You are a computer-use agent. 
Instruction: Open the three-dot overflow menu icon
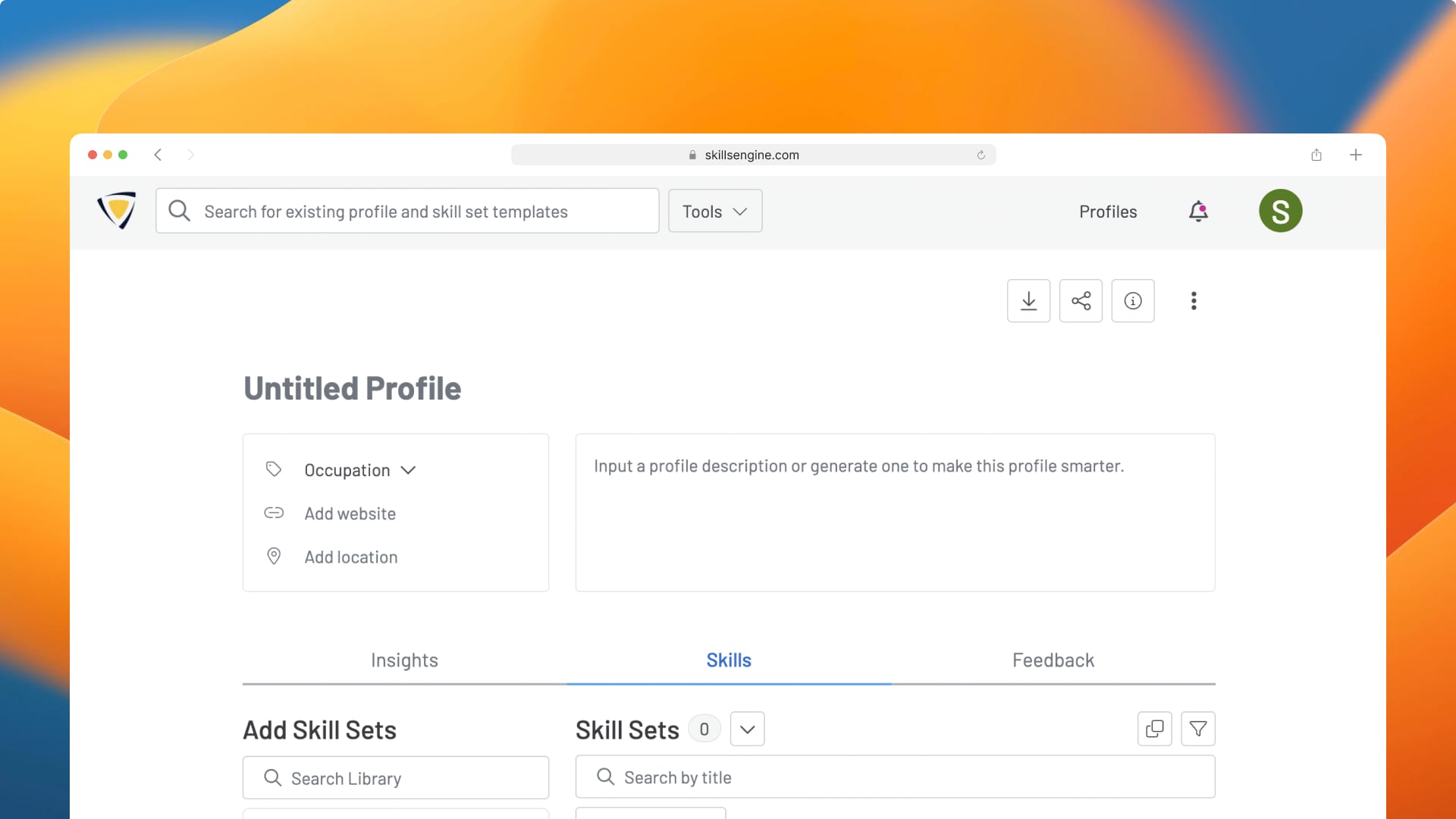(1193, 300)
